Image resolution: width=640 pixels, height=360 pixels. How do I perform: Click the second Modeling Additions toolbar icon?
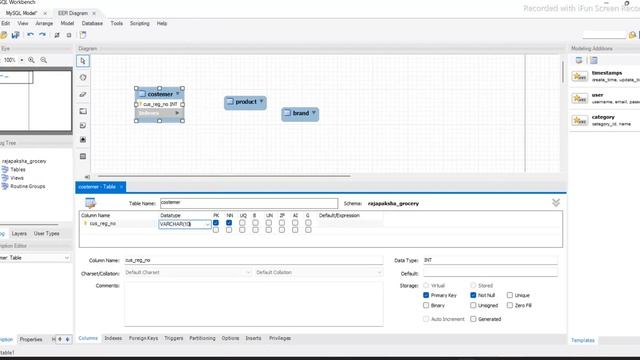593,60
